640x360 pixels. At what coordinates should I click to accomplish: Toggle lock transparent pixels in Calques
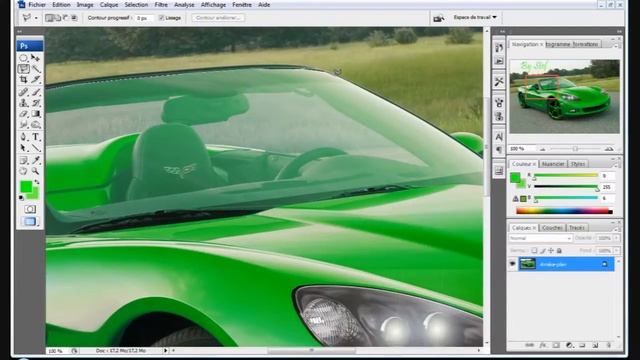[534, 251]
